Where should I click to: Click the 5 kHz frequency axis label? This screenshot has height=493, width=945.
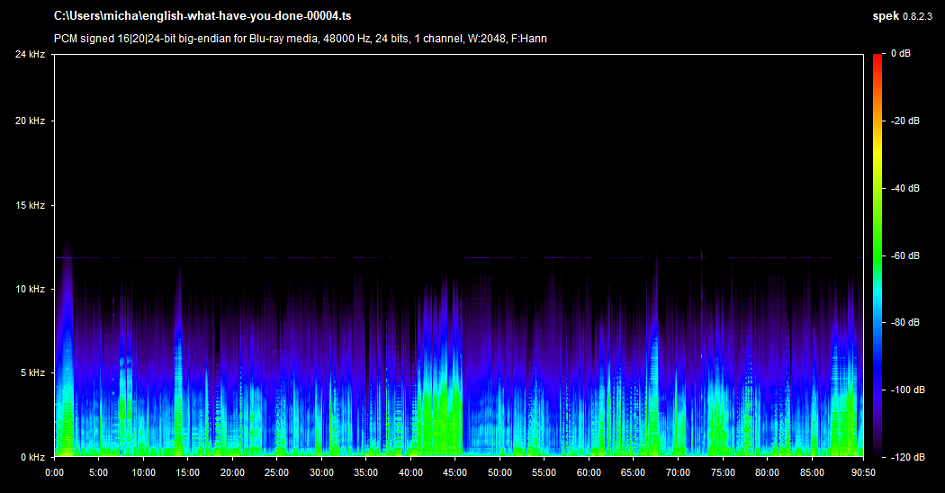31,373
